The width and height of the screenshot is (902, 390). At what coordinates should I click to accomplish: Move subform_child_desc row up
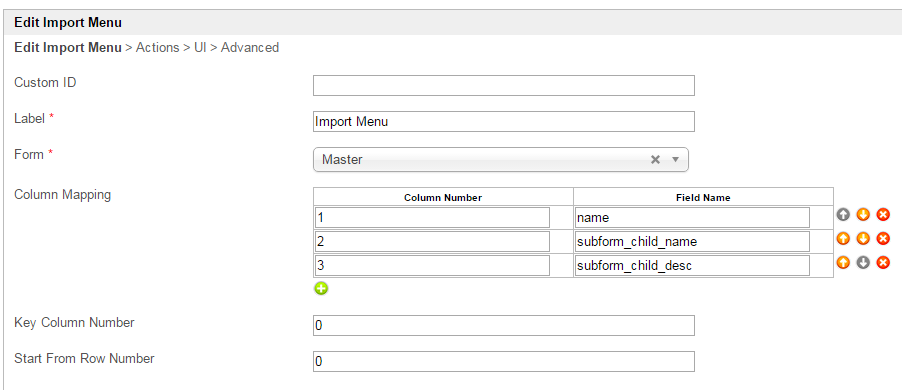coord(843,262)
